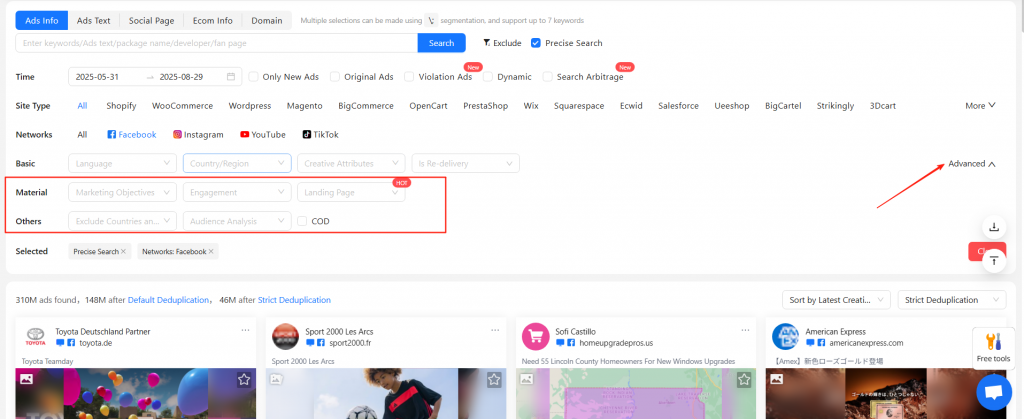The height and width of the screenshot is (419, 1024).
Task: Open Creative Attributes dropdown
Action: [351, 163]
